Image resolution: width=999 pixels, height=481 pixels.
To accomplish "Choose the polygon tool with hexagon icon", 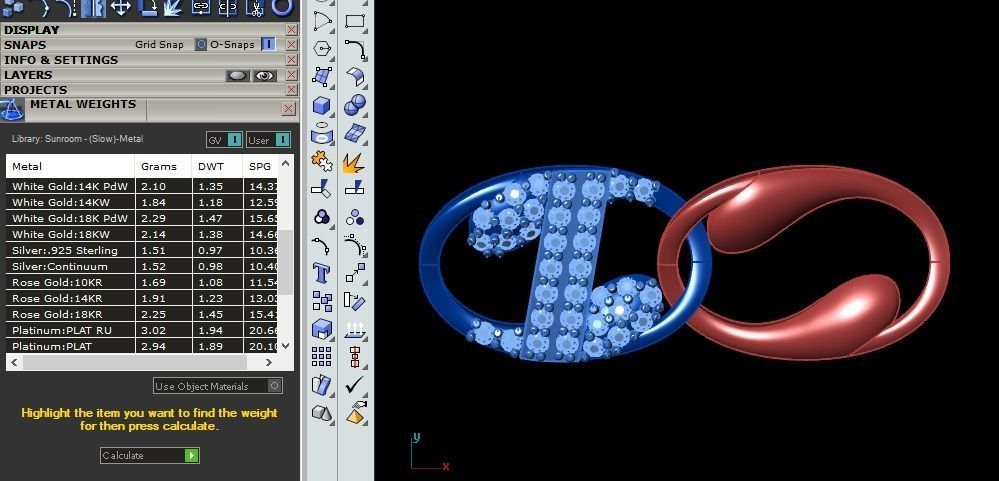I will [323, 48].
